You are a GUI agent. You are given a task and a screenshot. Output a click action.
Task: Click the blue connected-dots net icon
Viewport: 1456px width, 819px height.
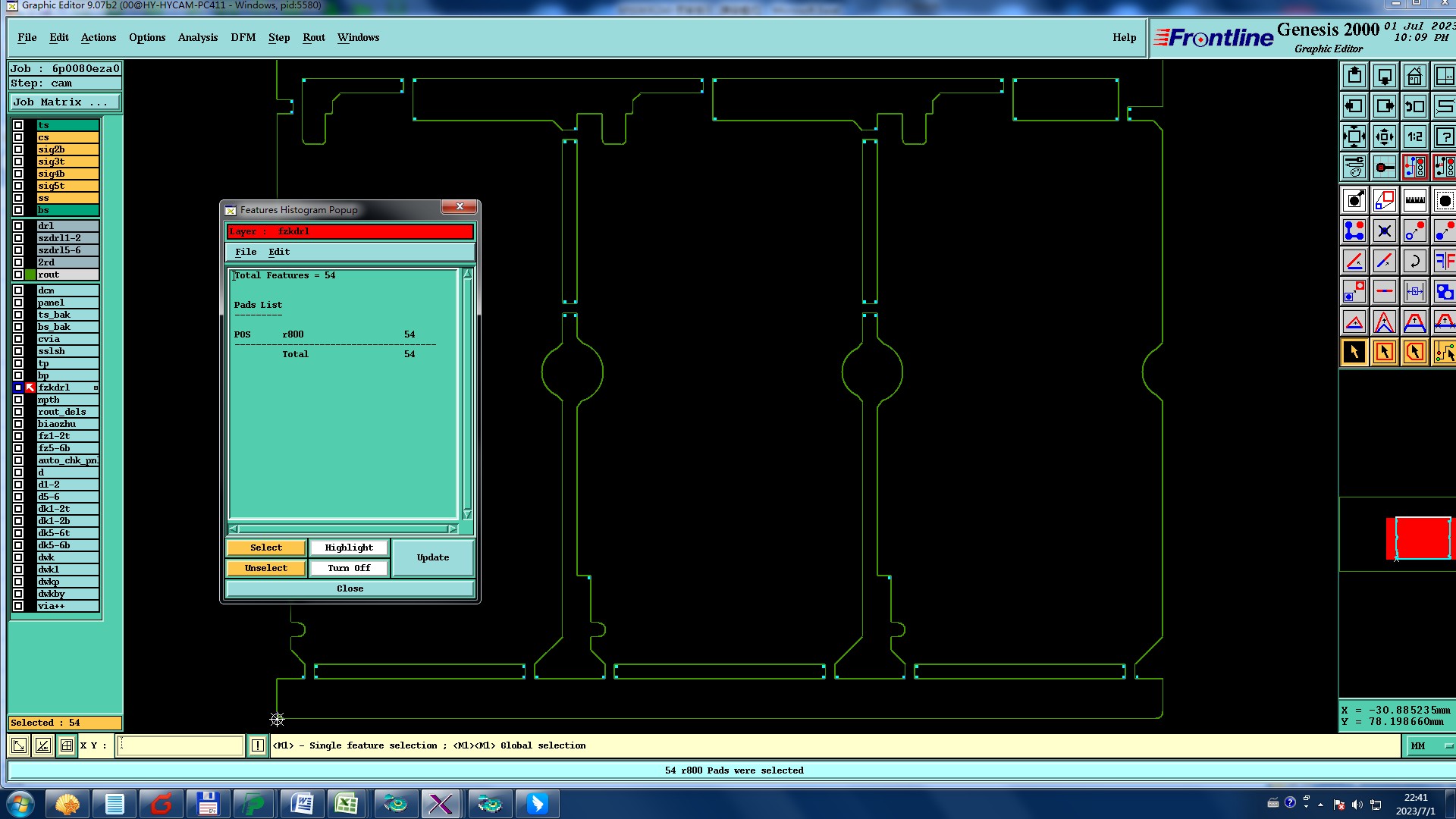click(x=1354, y=231)
